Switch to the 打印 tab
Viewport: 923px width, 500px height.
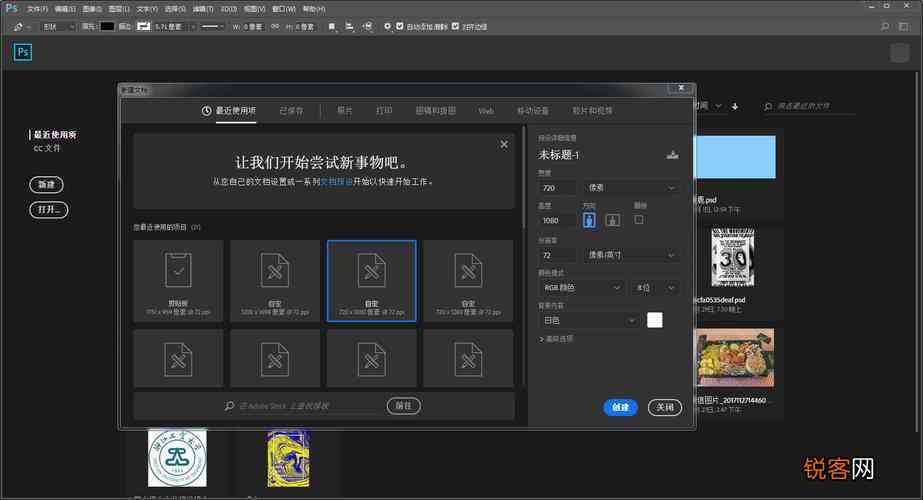click(384, 111)
